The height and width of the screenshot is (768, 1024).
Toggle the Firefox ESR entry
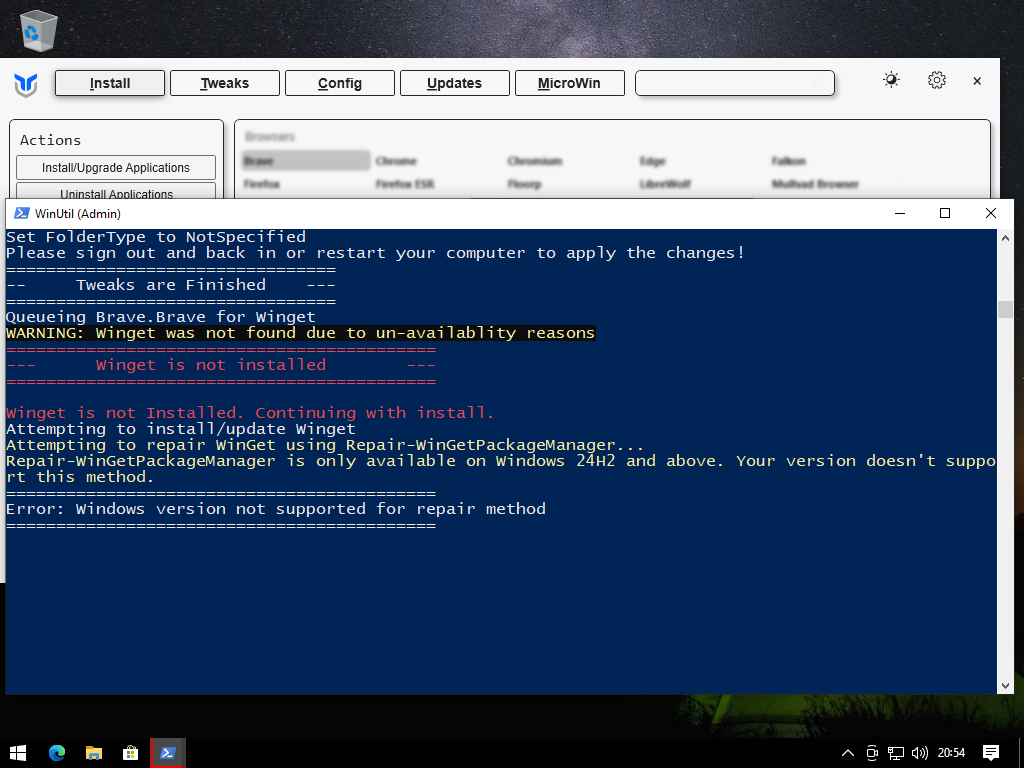pyautogui.click(x=404, y=184)
